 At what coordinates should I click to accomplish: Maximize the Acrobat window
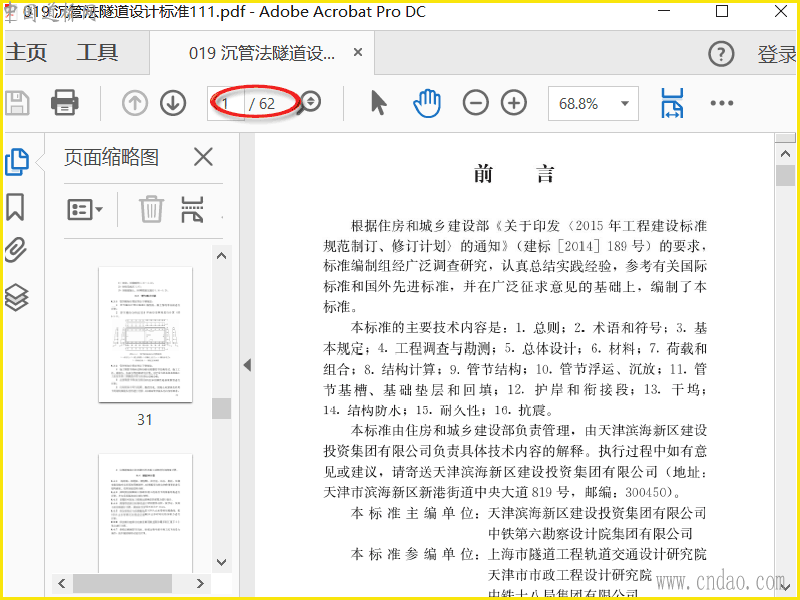click(x=722, y=11)
